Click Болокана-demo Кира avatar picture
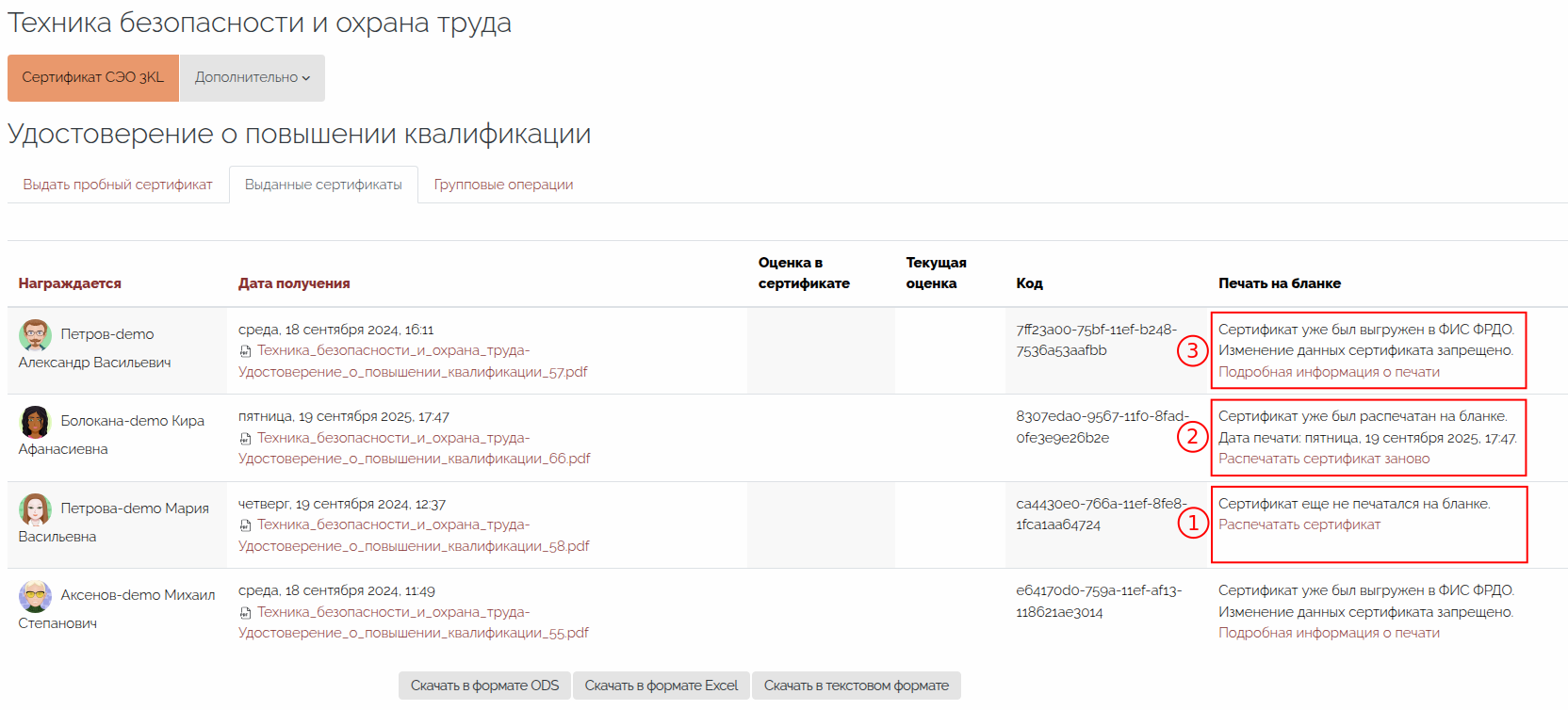This screenshot has width=1568, height=710. (35, 421)
